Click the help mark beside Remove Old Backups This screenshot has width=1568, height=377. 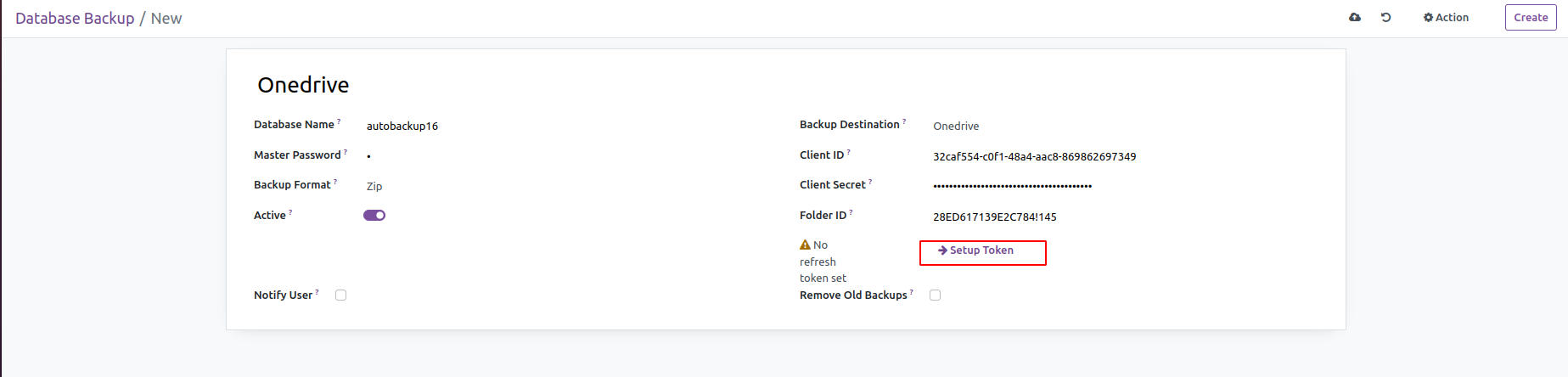coord(912,292)
